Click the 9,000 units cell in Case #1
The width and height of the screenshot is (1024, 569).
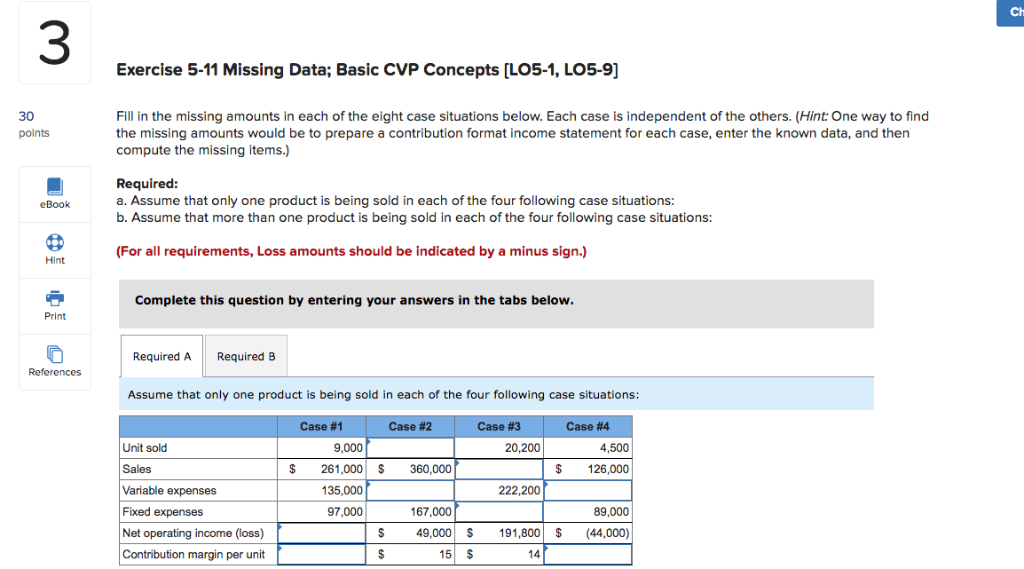pos(322,447)
